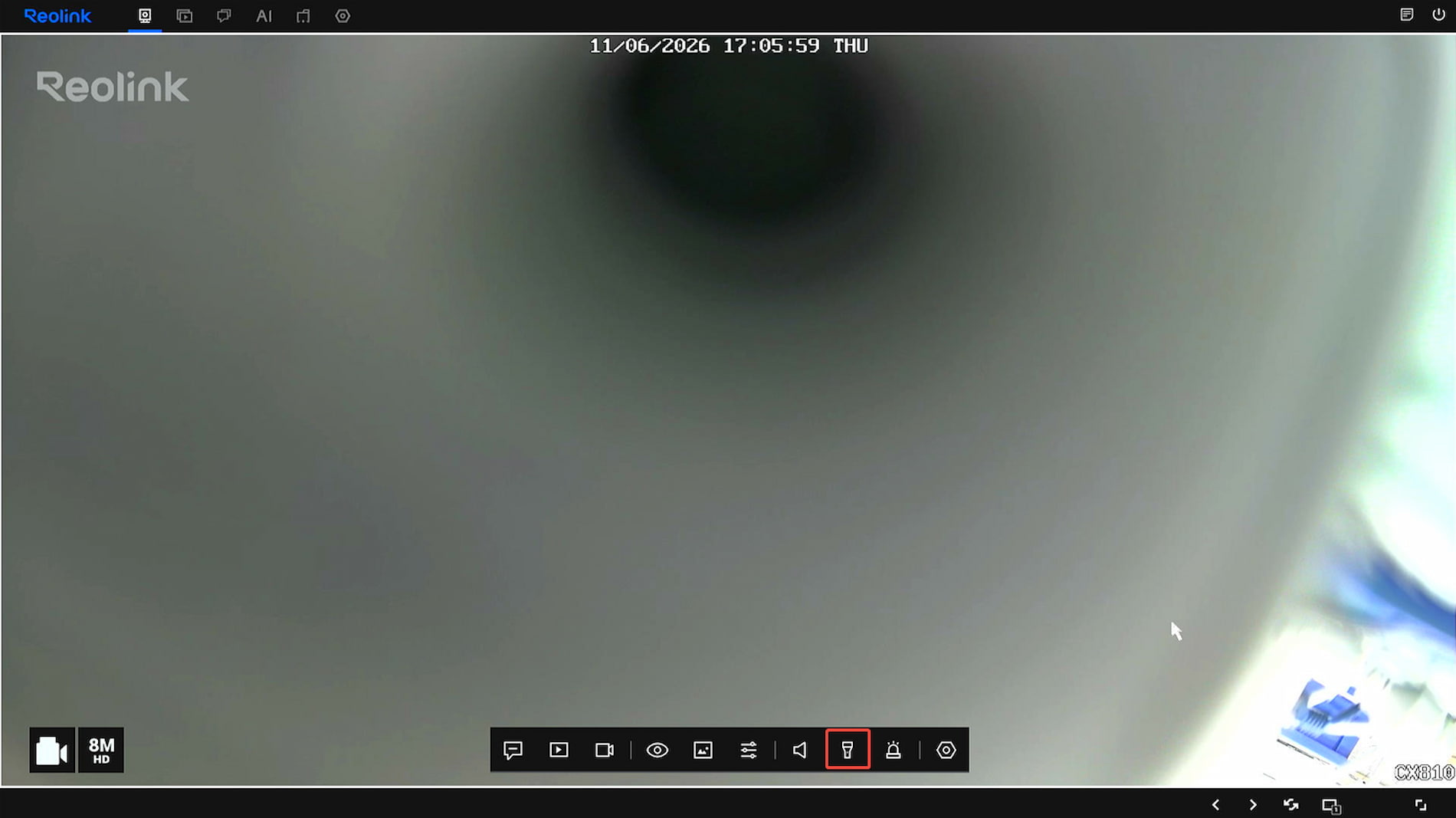Viewport: 1456px width, 818px height.
Task: Open the AI tab in top bar
Action: click(264, 15)
